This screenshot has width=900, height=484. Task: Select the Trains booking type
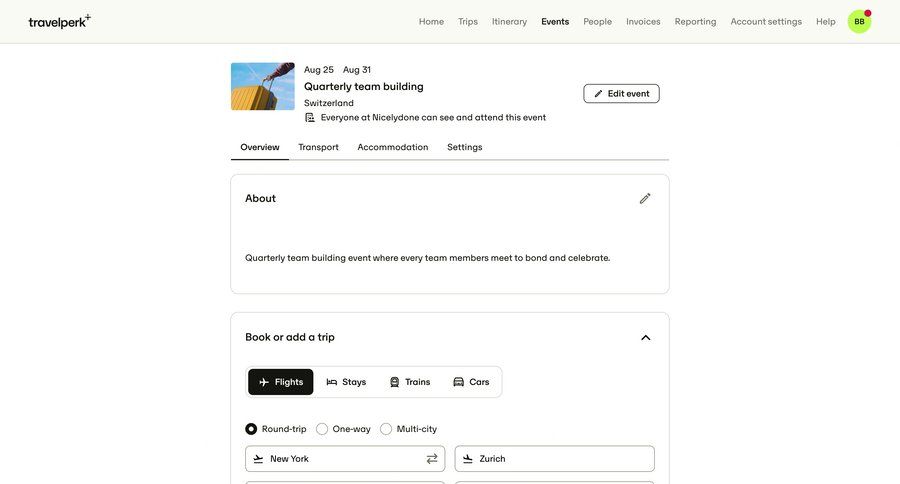click(x=409, y=382)
